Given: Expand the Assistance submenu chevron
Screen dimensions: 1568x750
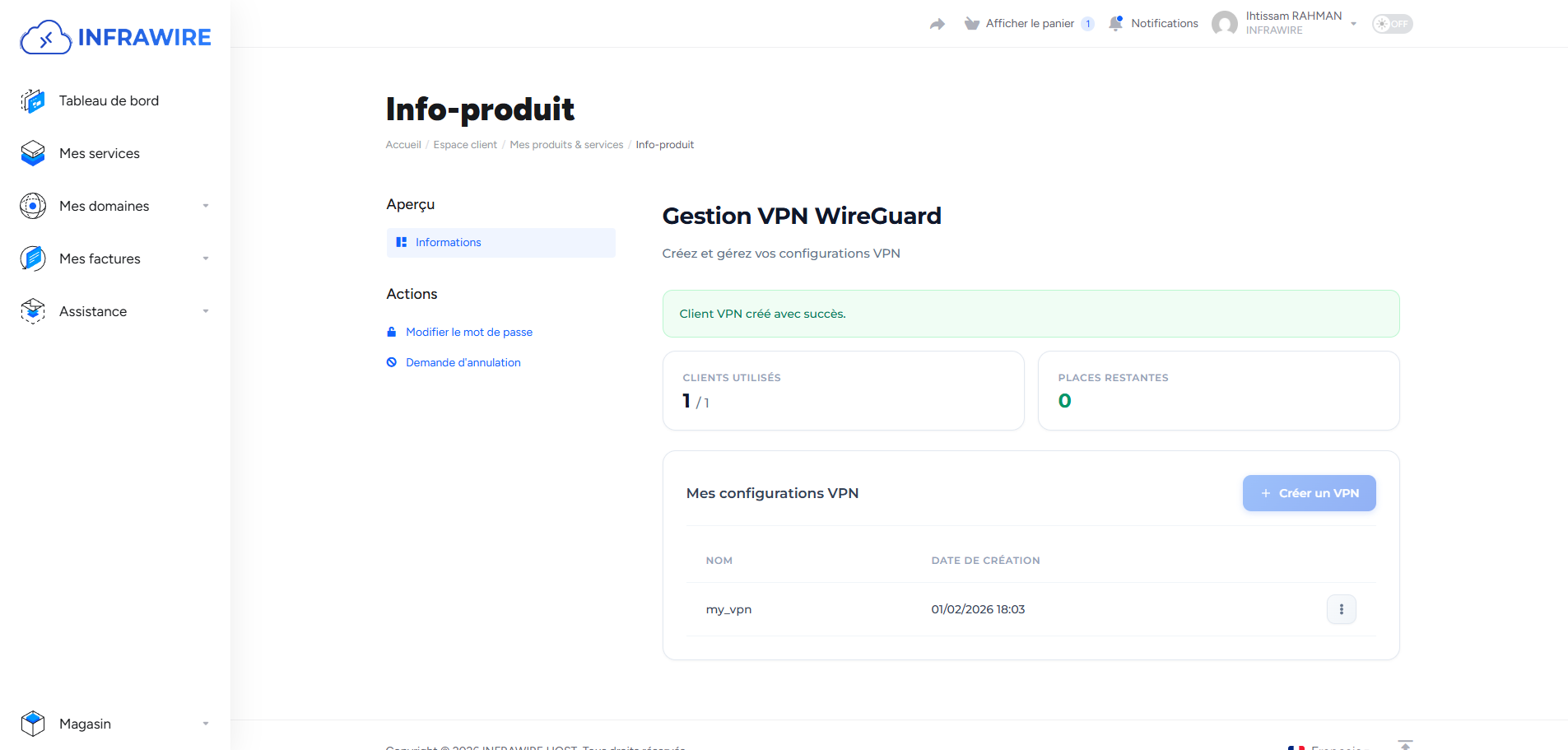Looking at the screenshot, I should click(206, 311).
